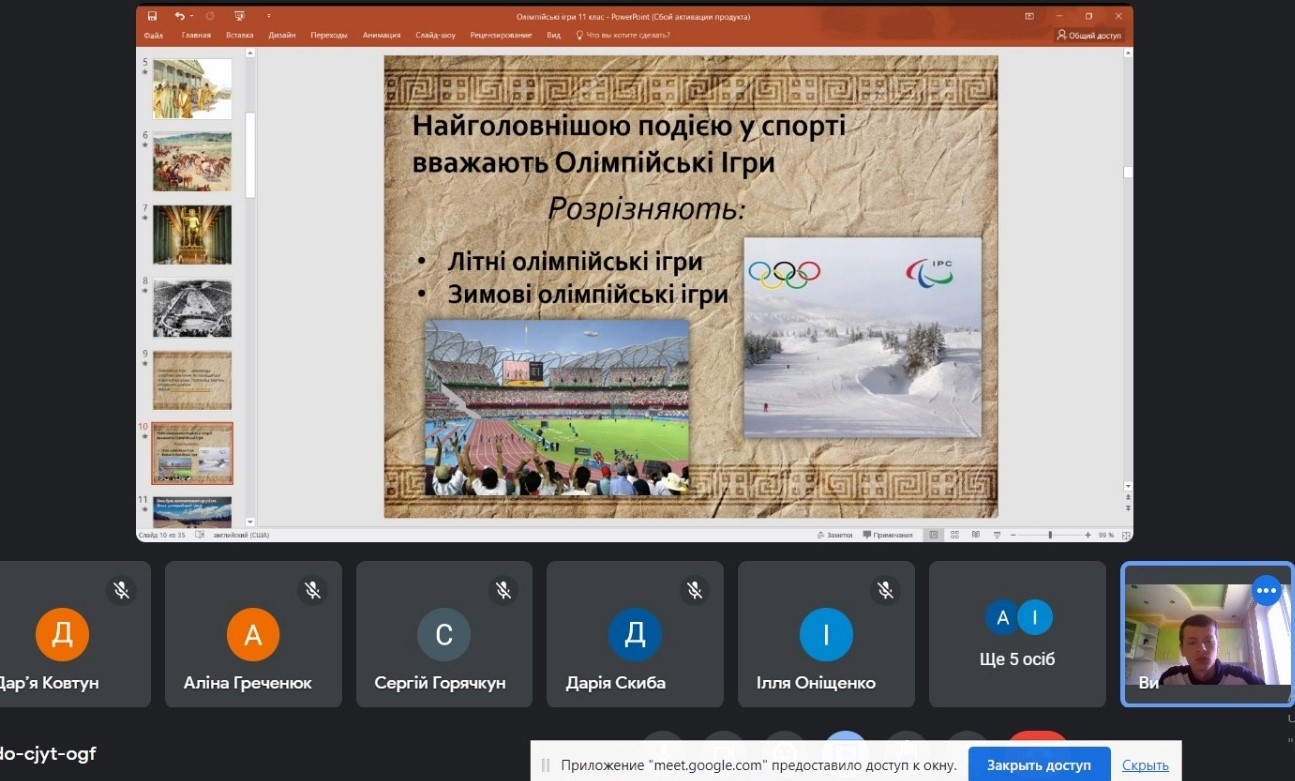Select slide 8 thumbnail in panel

(192, 308)
